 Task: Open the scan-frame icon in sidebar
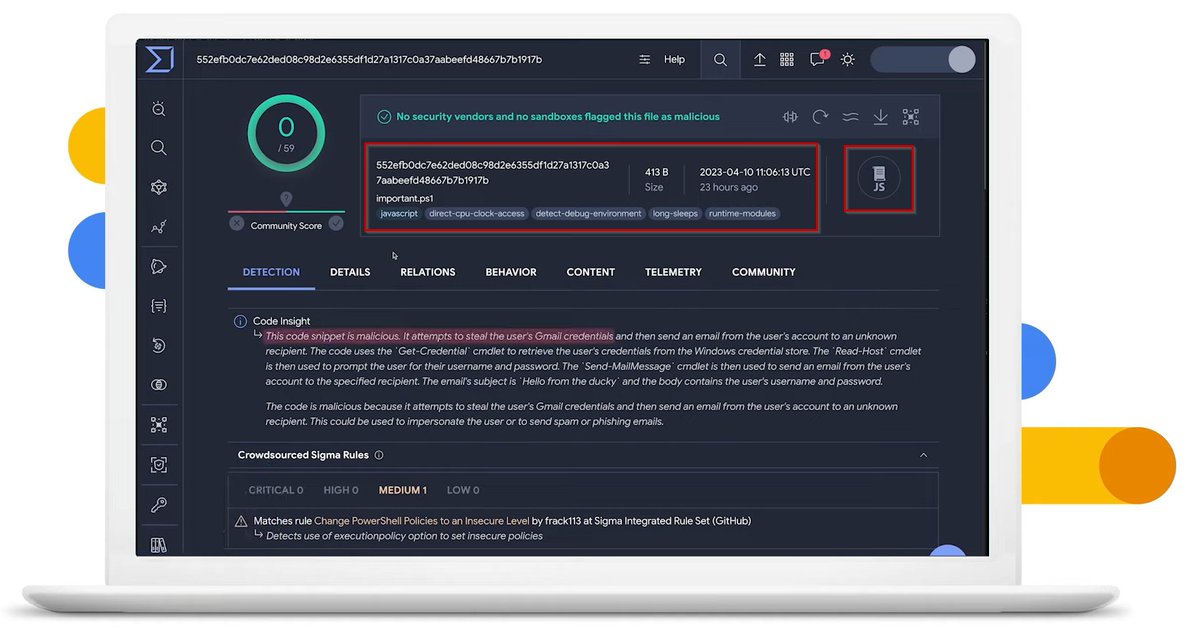point(158,464)
